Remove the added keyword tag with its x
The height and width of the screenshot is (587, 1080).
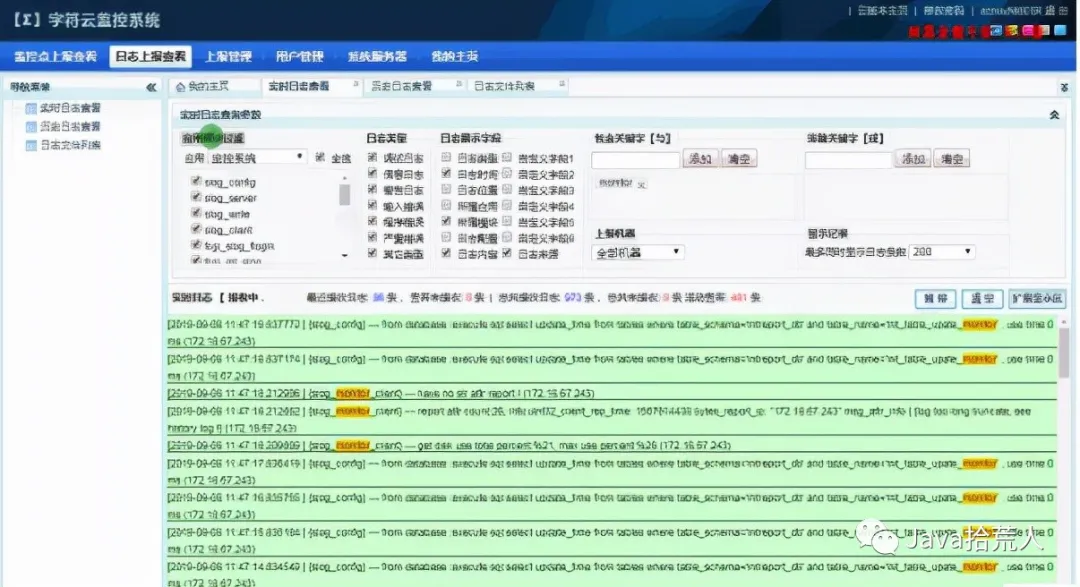[641, 185]
